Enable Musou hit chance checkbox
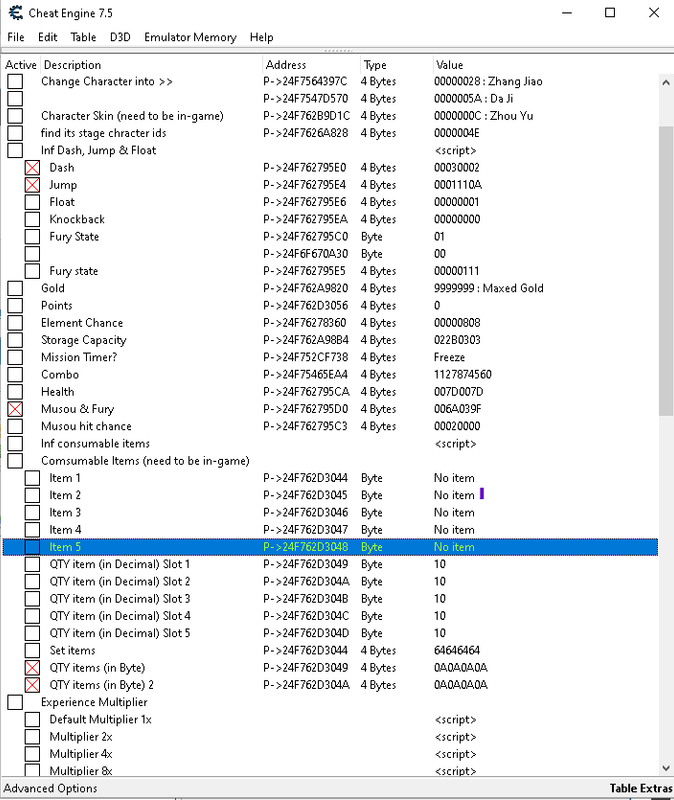 pyautogui.click(x=15, y=427)
